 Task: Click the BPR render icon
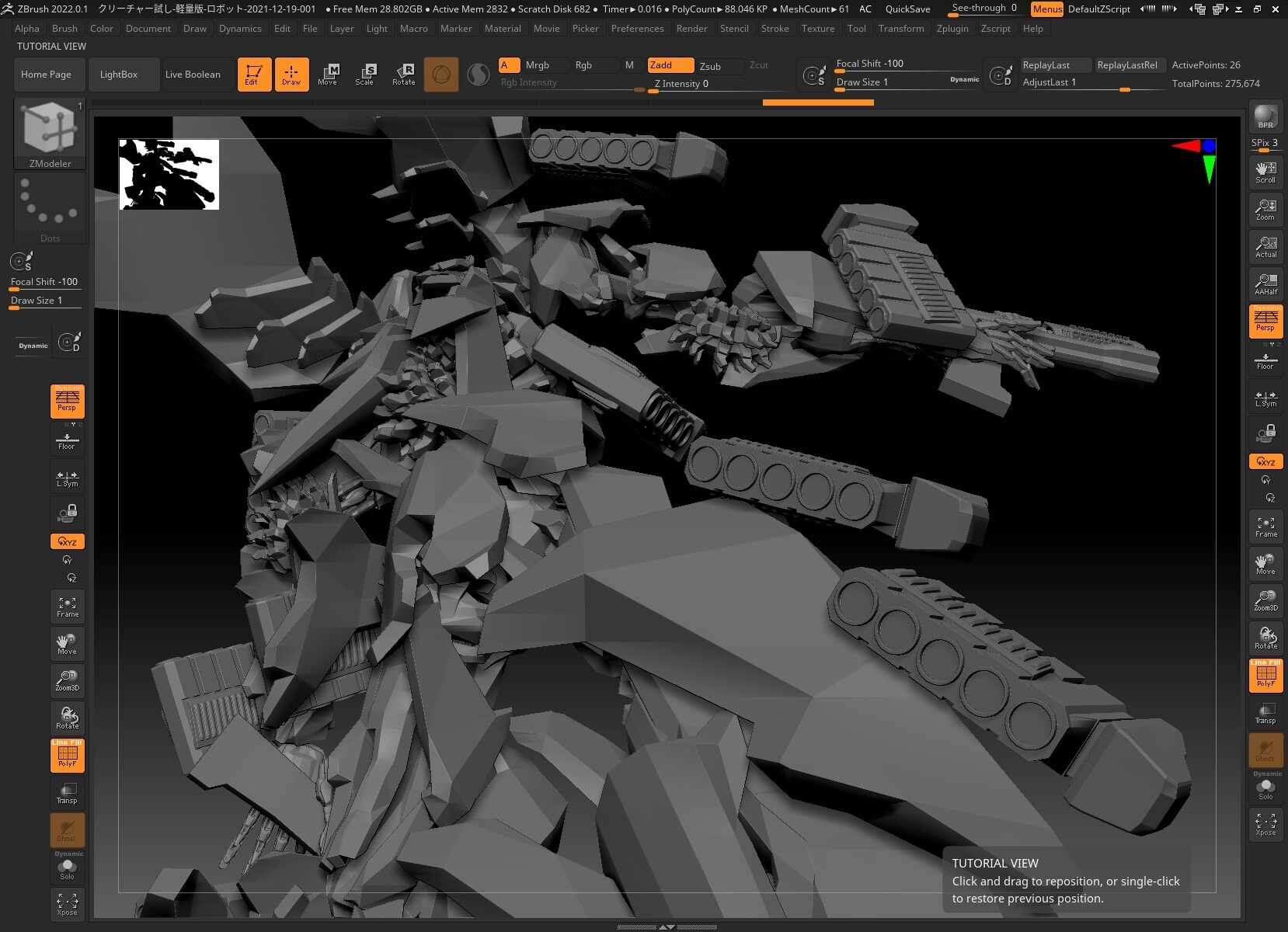click(x=1265, y=116)
